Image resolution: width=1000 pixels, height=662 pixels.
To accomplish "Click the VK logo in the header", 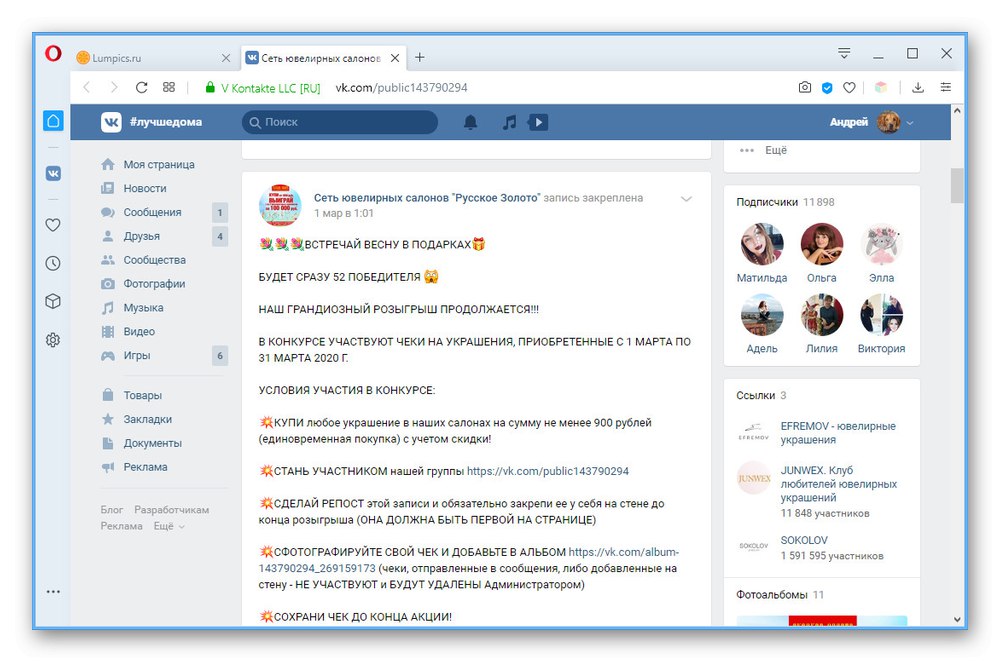I will click(x=111, y=122).
